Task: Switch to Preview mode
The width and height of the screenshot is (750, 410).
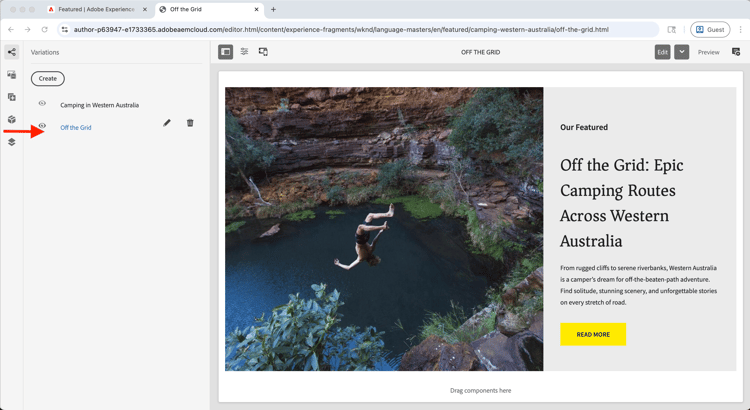Action: coord(708,52)
